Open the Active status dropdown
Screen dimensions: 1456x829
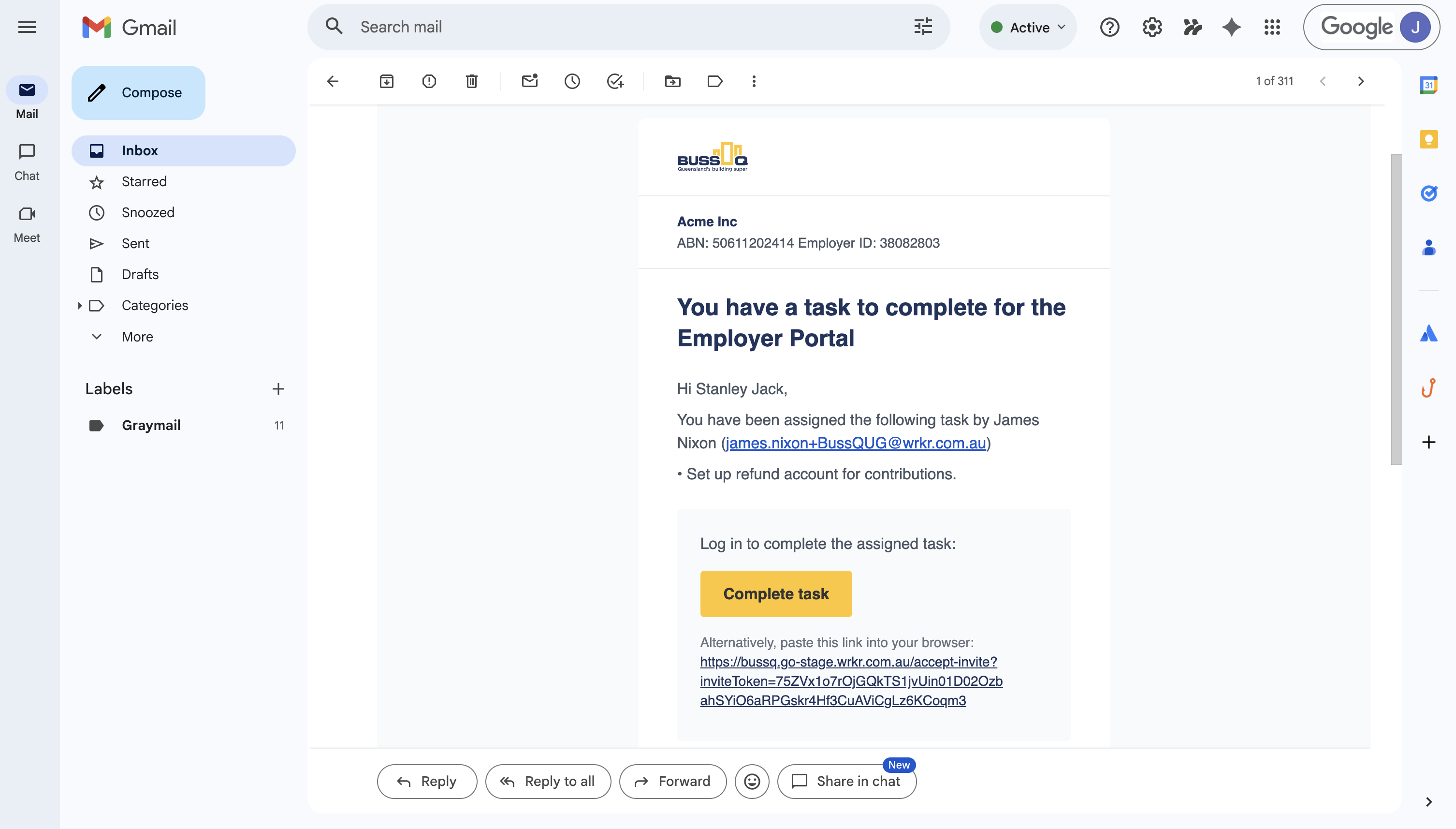coord(1028,28)
